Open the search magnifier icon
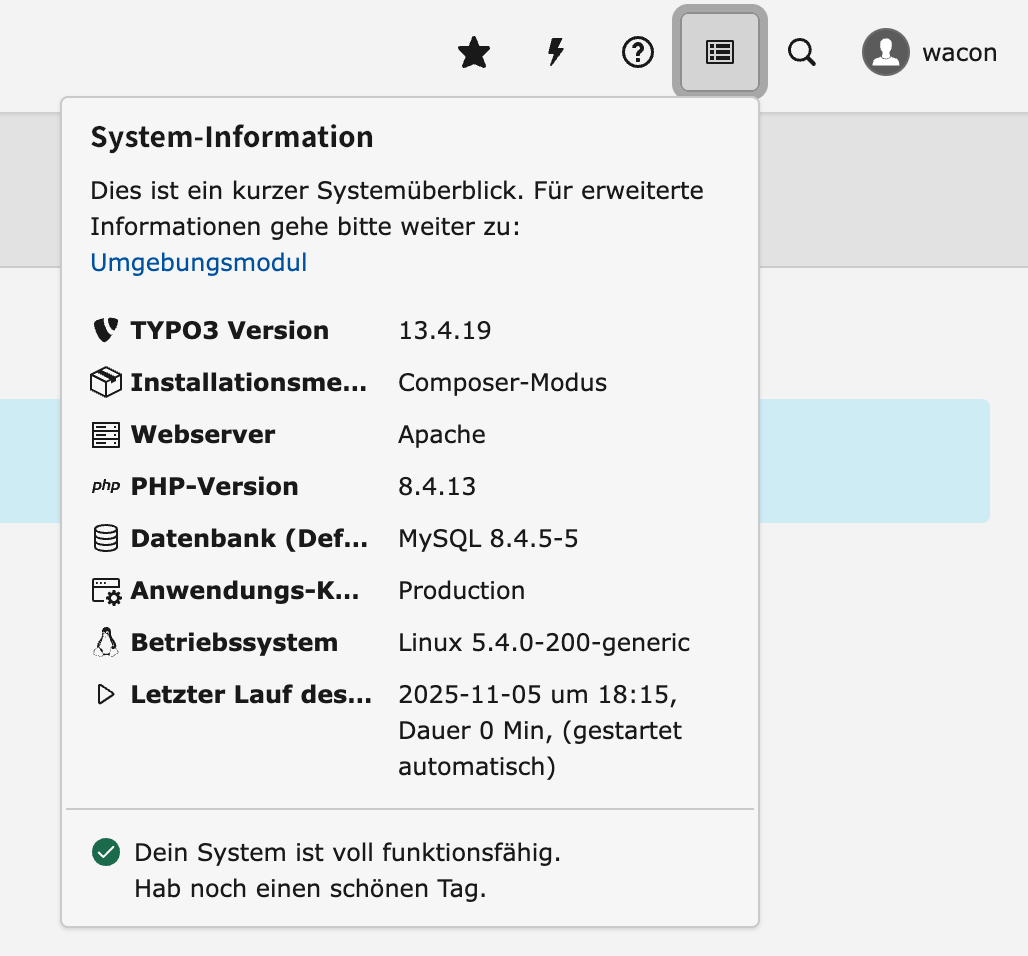 click(x=802, y=53)
